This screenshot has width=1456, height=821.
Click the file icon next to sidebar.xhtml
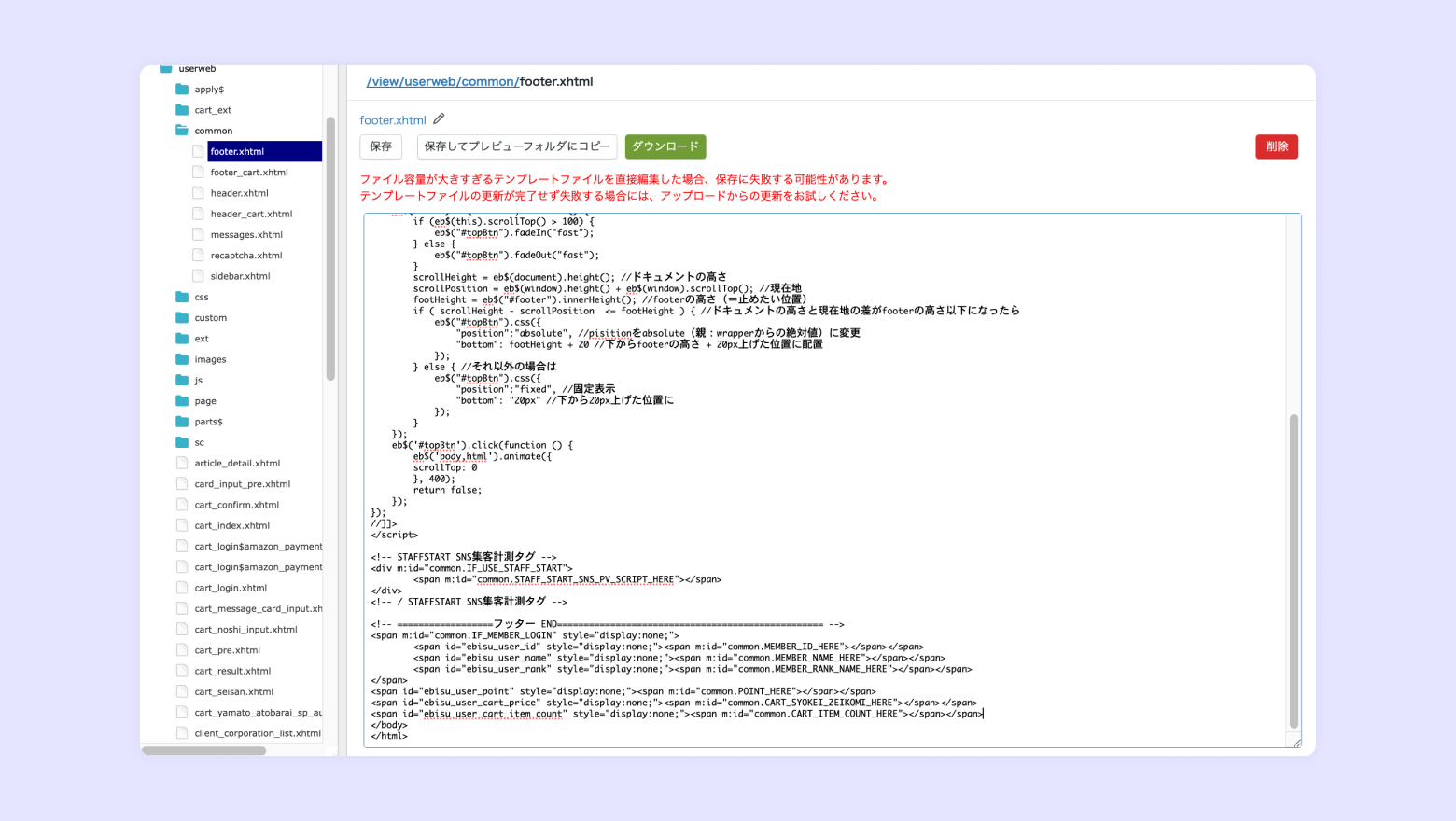point(198,276)
